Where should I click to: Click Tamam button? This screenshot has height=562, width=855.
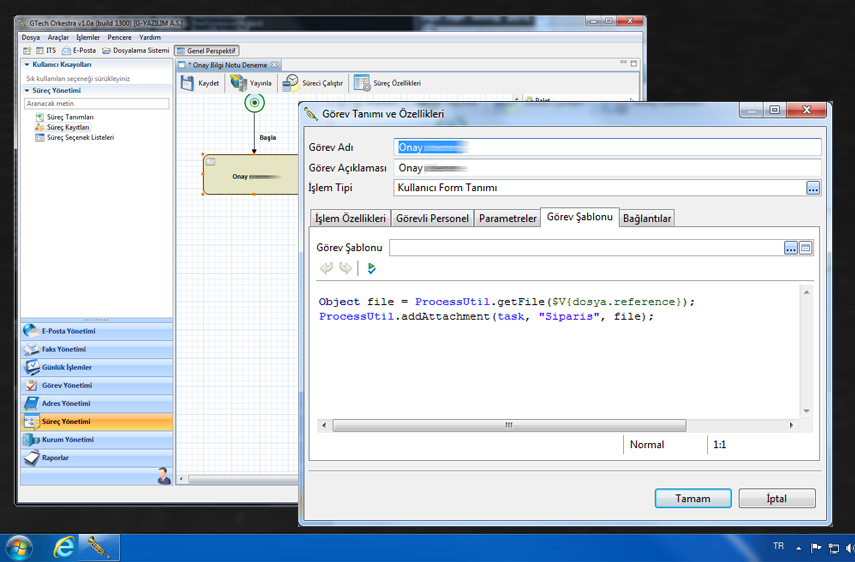point(693,498)
